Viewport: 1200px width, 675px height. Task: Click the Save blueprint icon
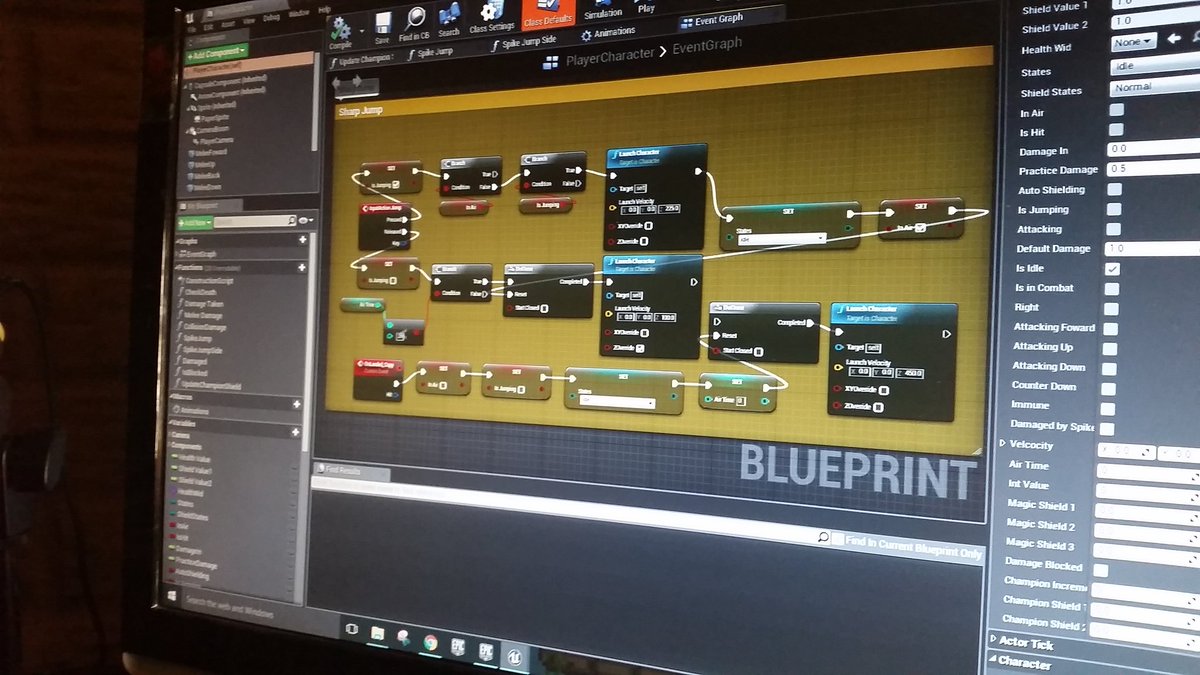383,28
